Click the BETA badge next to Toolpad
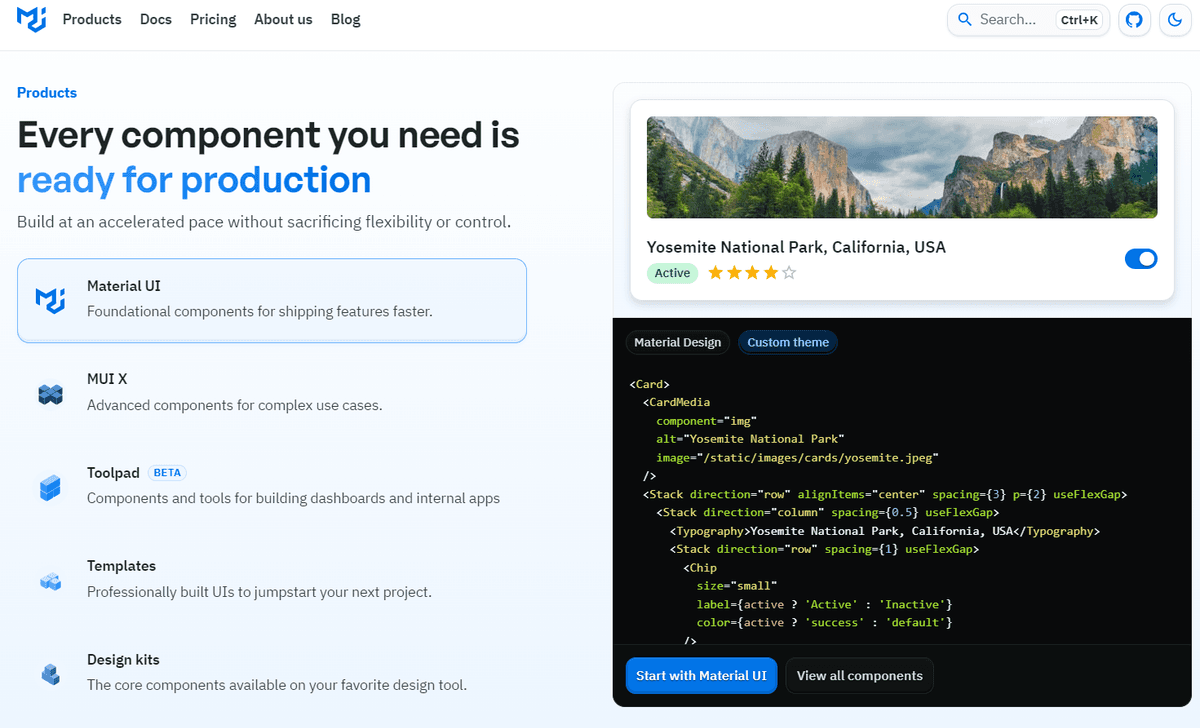This screenshot has width=1200, height=728. [167, 473]
